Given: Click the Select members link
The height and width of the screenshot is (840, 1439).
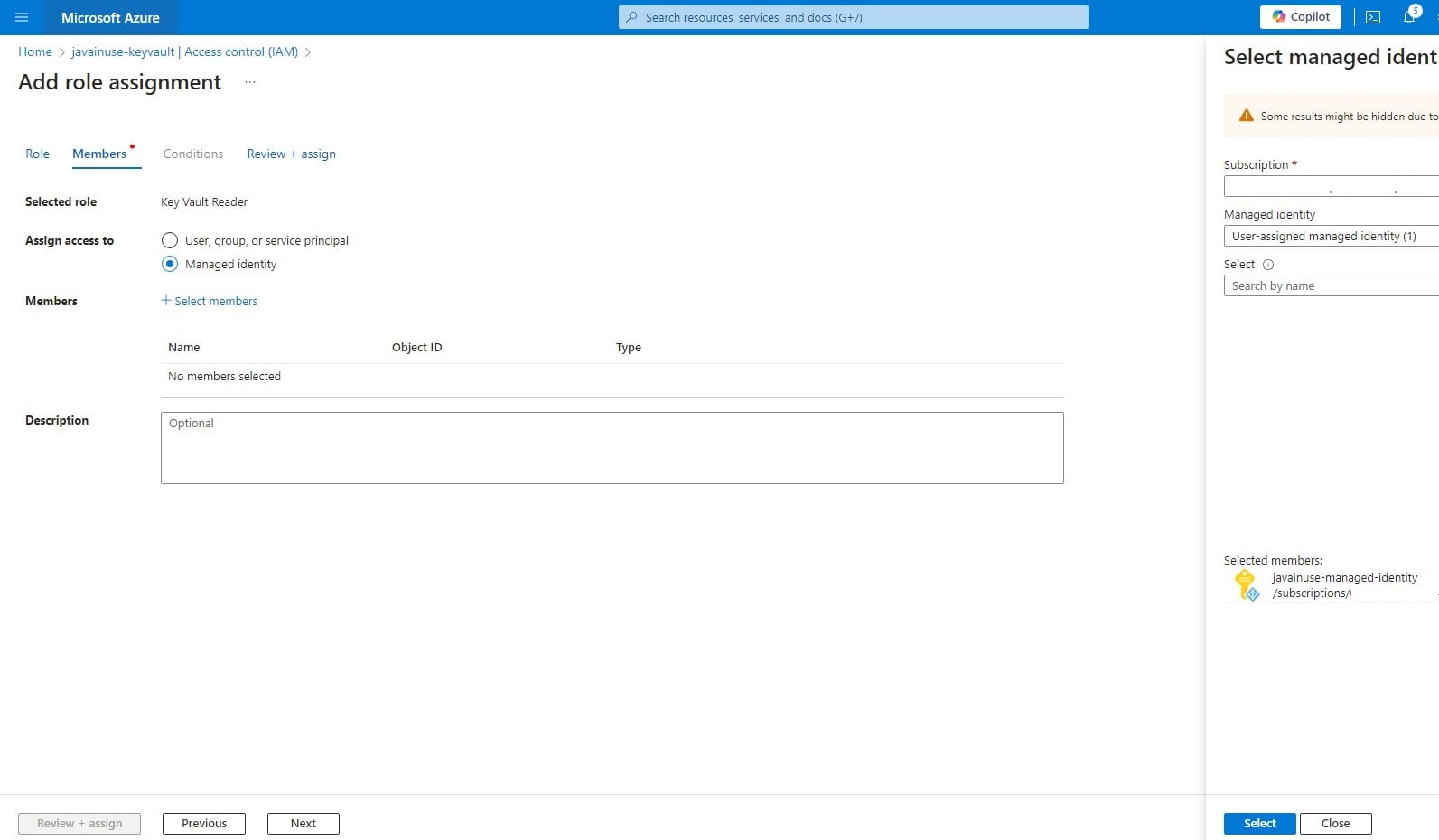Looking at the screenshot, I should pos(216,301).
